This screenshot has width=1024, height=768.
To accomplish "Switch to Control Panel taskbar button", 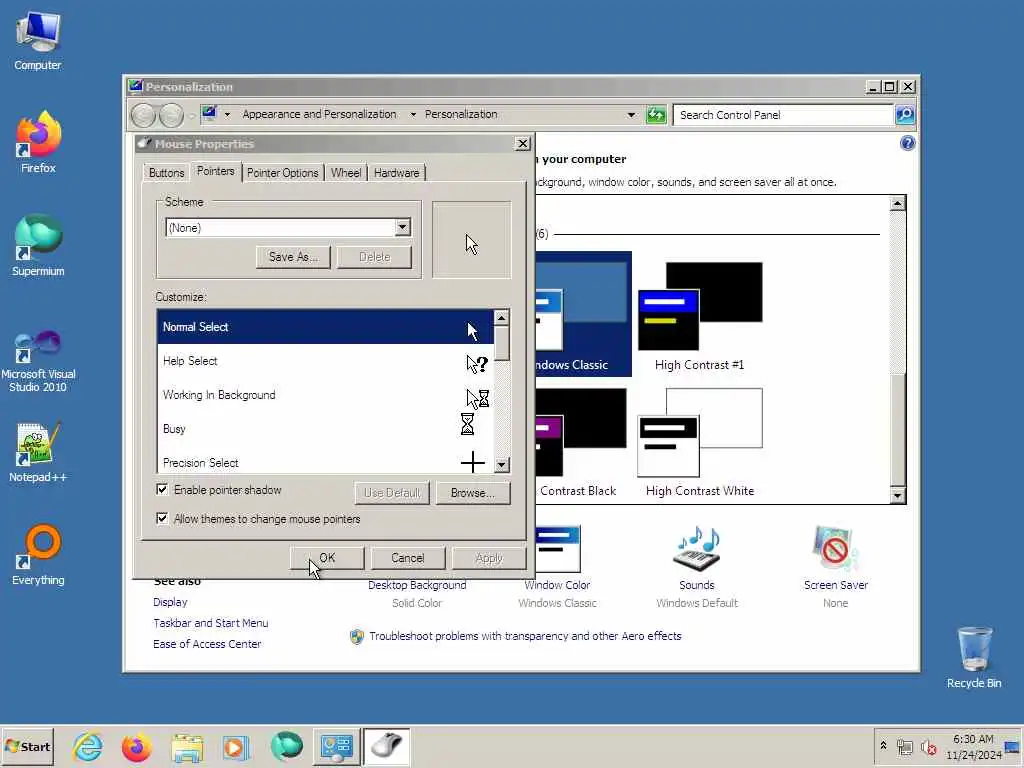I will click(x=336, y=746).
